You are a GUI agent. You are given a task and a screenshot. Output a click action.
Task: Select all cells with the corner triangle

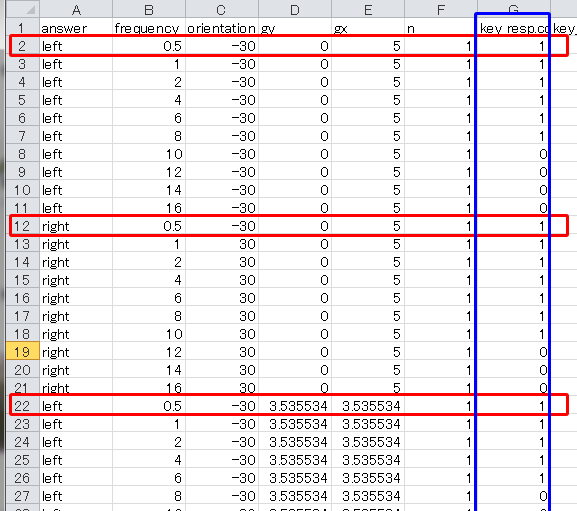click(x=23, y=9)
